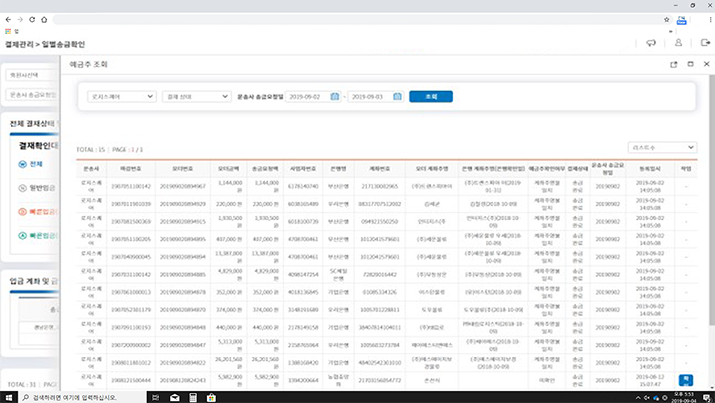Open the user profile icon in header

click(679, 42)
